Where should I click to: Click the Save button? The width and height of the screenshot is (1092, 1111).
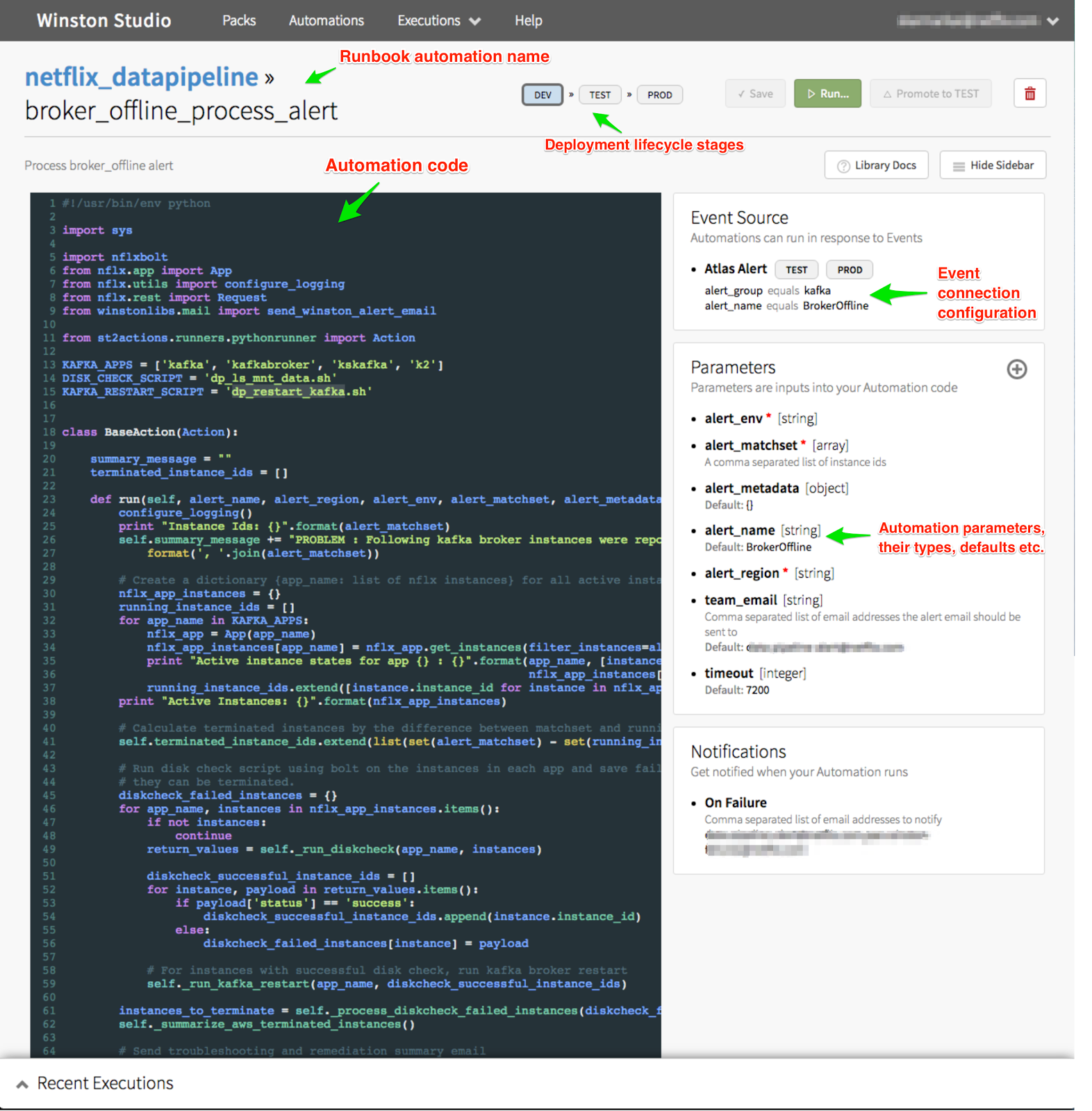coord(755,94)
